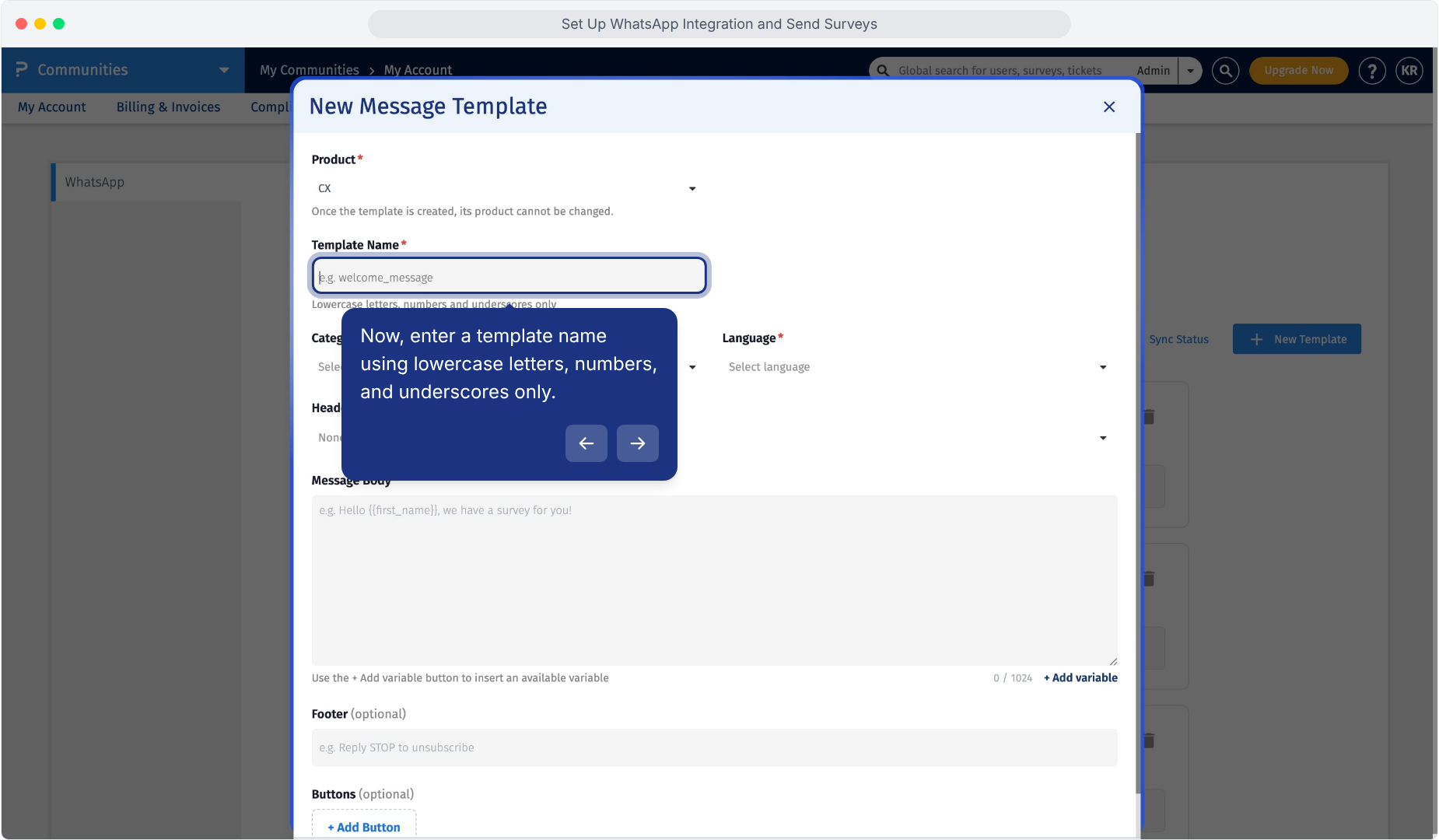Image resolution: width=1439 pixels, height=840 pixels.
Task: Go to the previous tutorial step arrow
Action: coord(586,443)
